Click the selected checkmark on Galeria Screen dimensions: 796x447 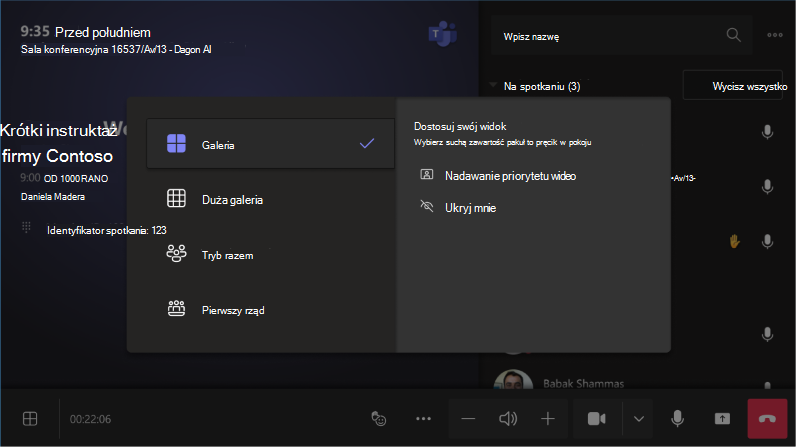367,144
